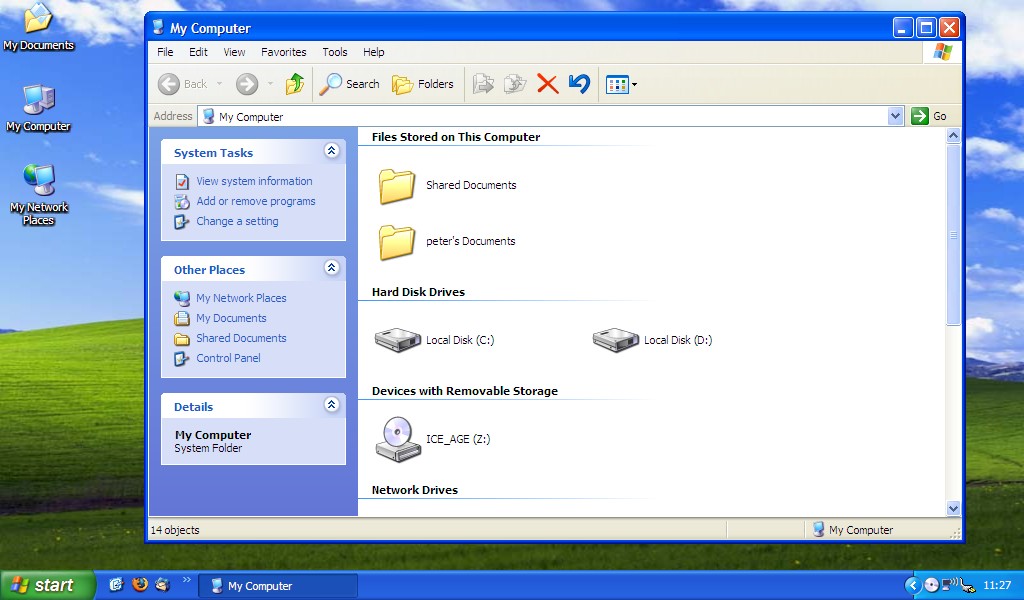Click the My Computer title bar icon
The image size is (1024, 600).
[x=157, y=27]
